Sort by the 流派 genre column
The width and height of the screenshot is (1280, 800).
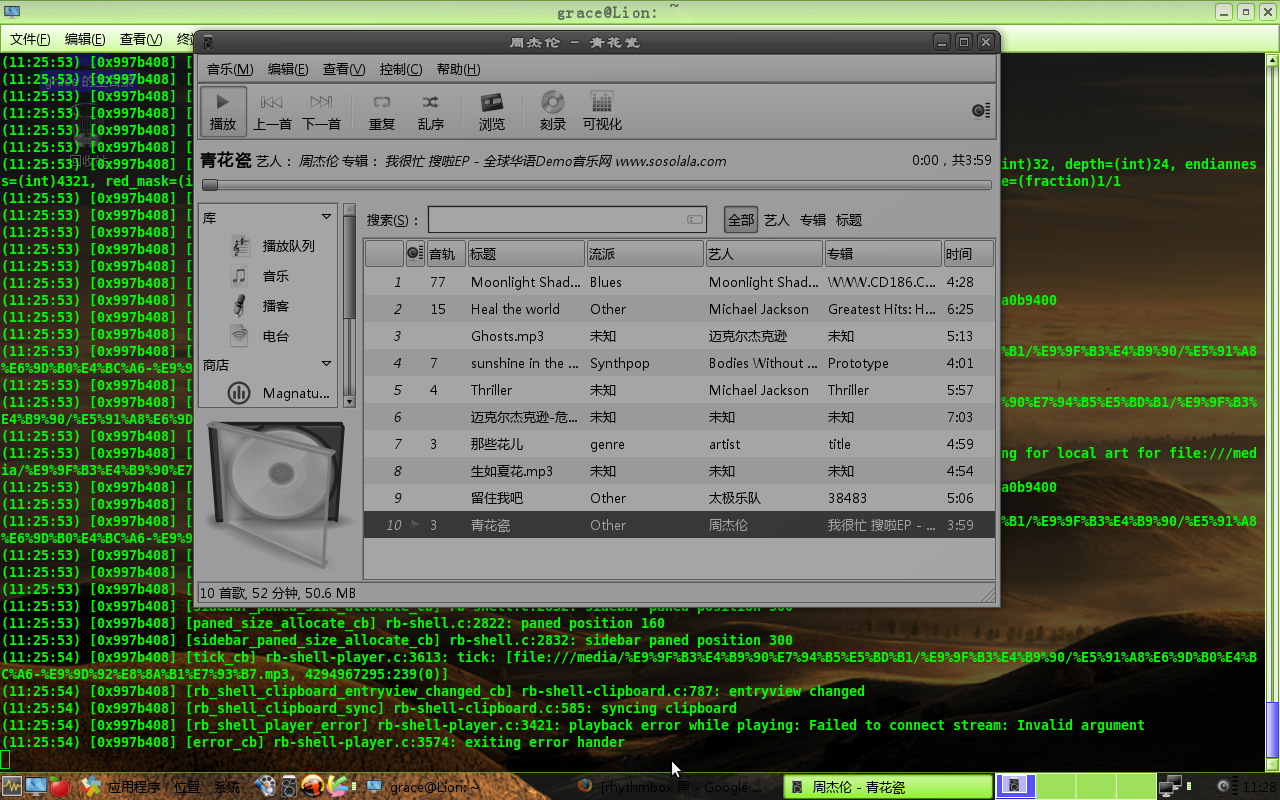(x=645, y=254)
